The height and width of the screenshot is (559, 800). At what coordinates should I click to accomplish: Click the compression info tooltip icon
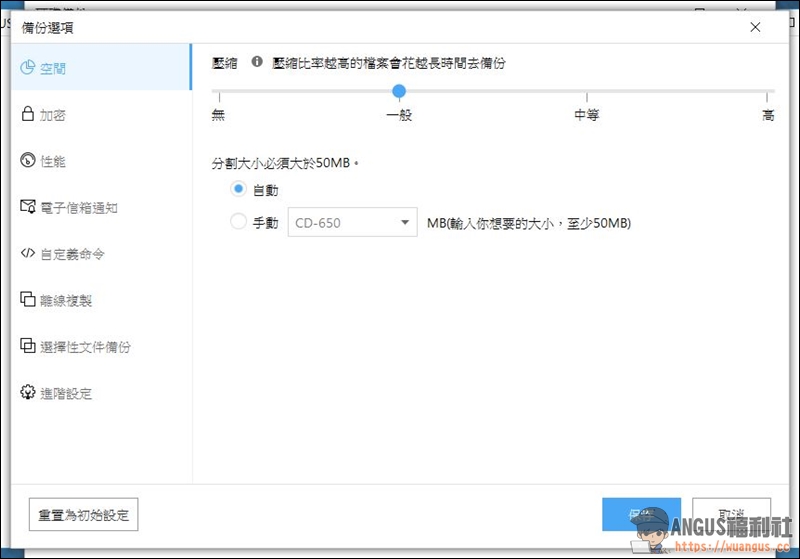257,62
